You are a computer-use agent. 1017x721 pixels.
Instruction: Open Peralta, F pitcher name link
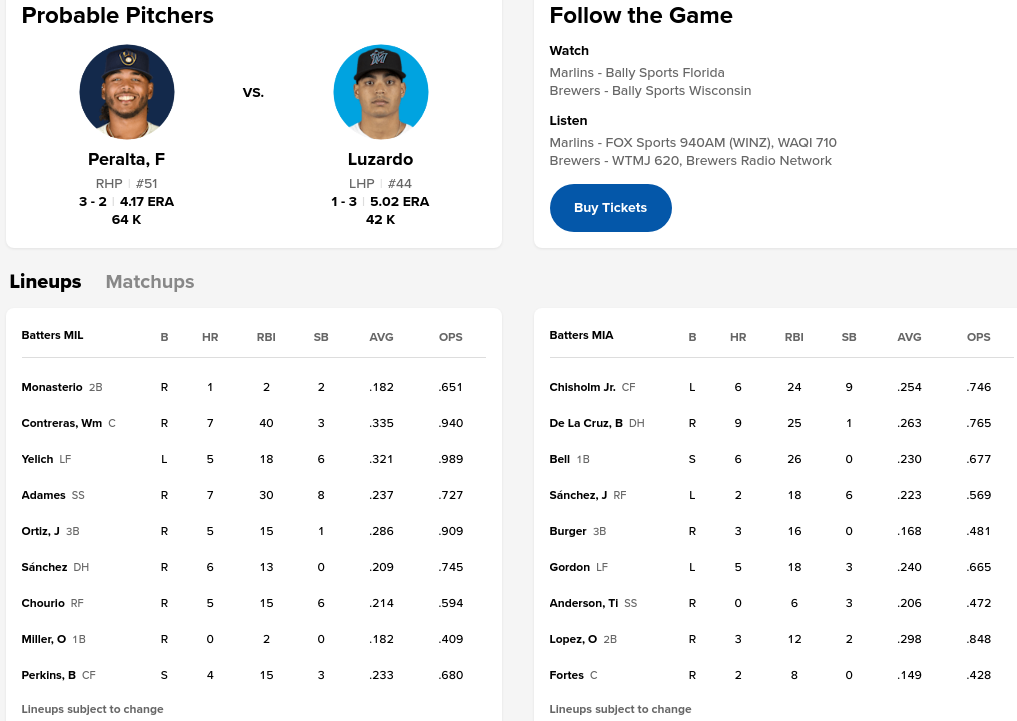pos(127,160)
